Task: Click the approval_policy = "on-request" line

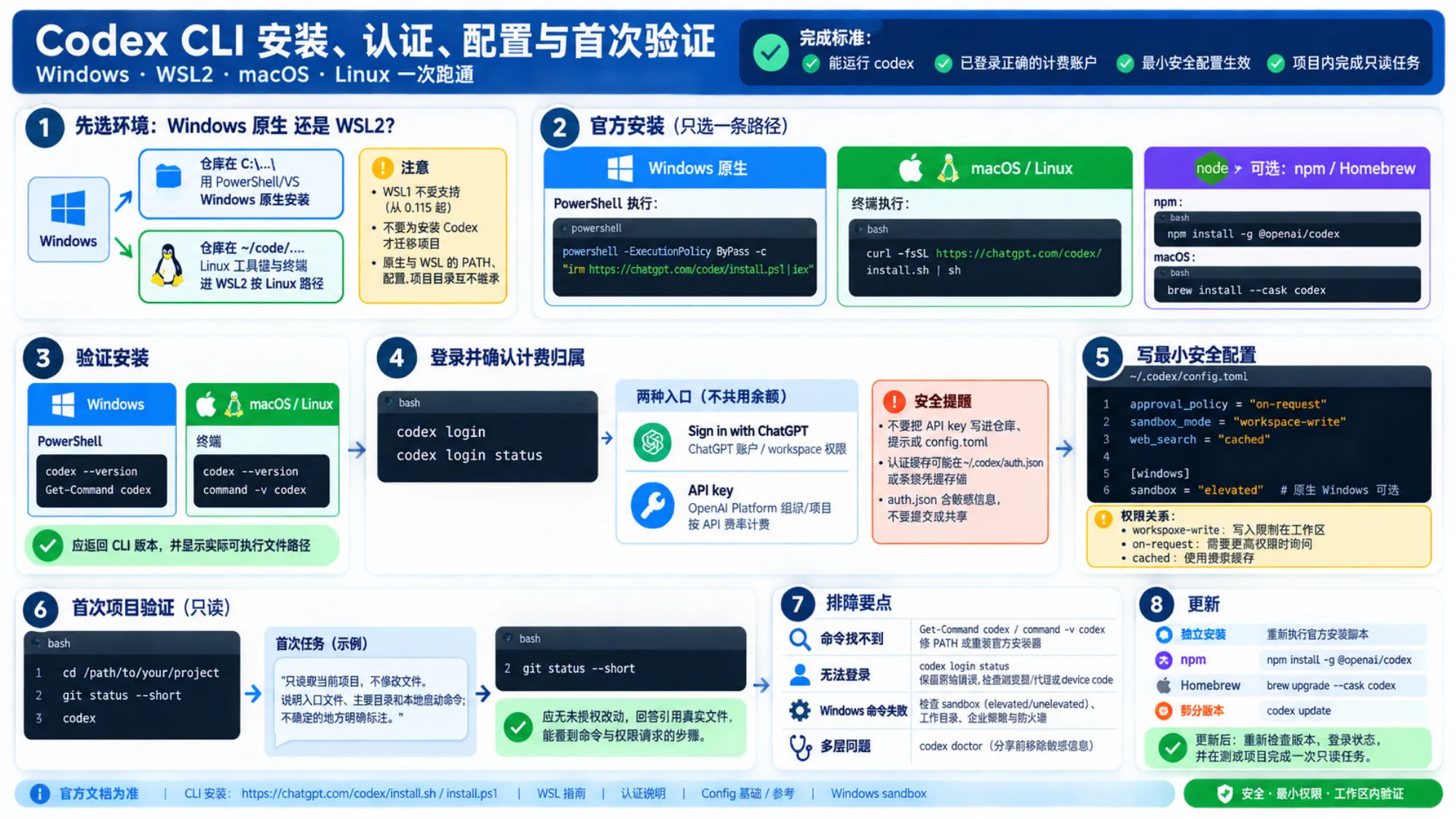Action: point(1227,404)
